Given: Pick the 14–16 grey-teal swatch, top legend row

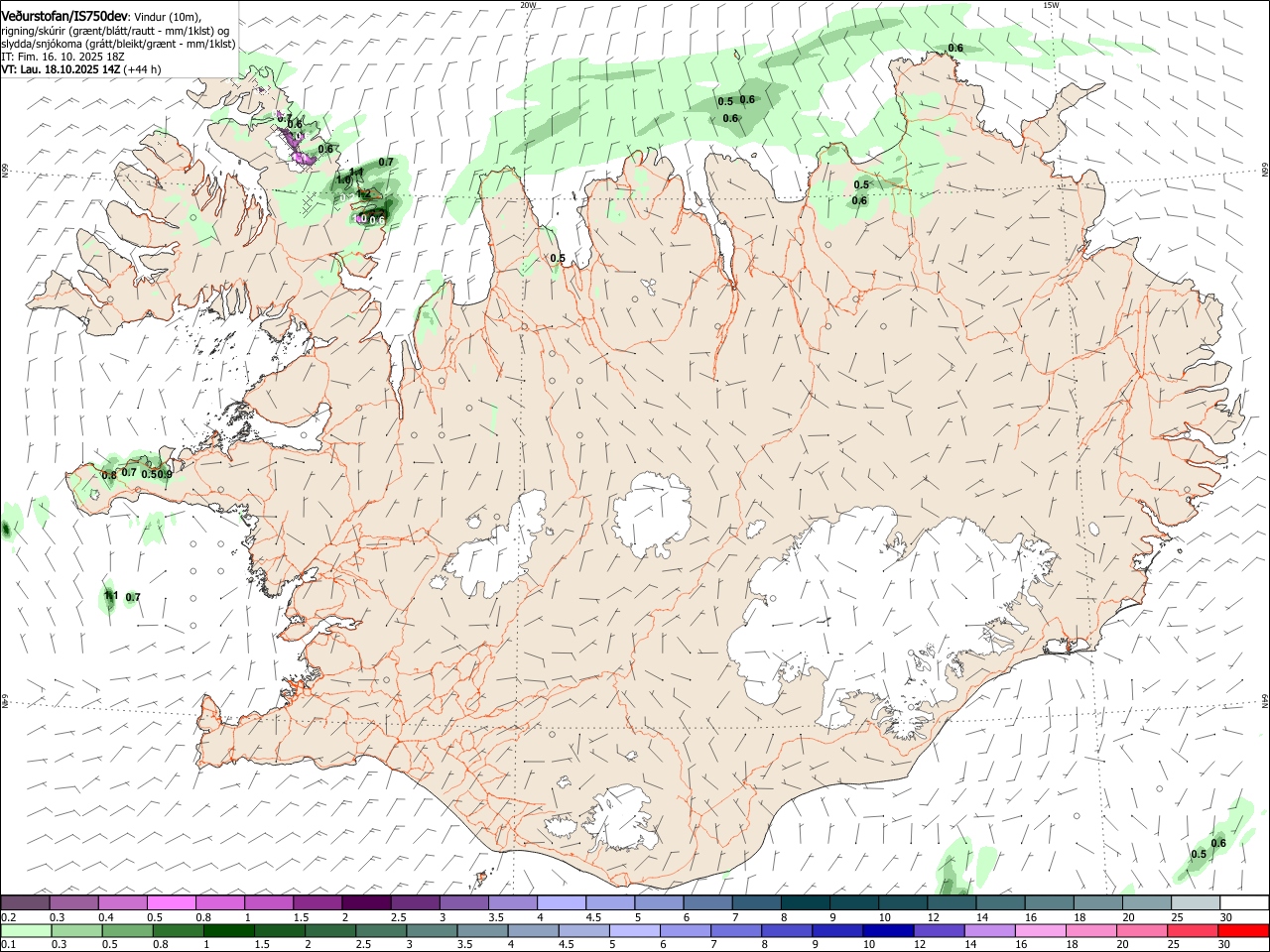Looking at the screenshot, I should (x=999, y=902).
